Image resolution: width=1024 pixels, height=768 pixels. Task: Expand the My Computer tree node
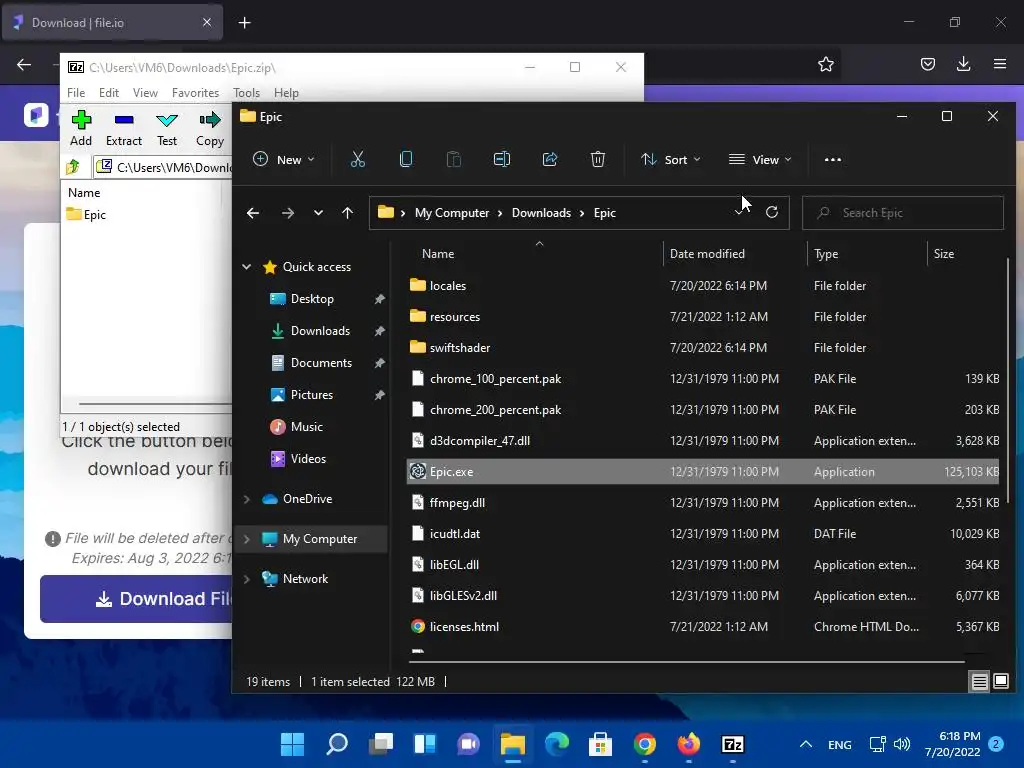click(x=247, y=539)
